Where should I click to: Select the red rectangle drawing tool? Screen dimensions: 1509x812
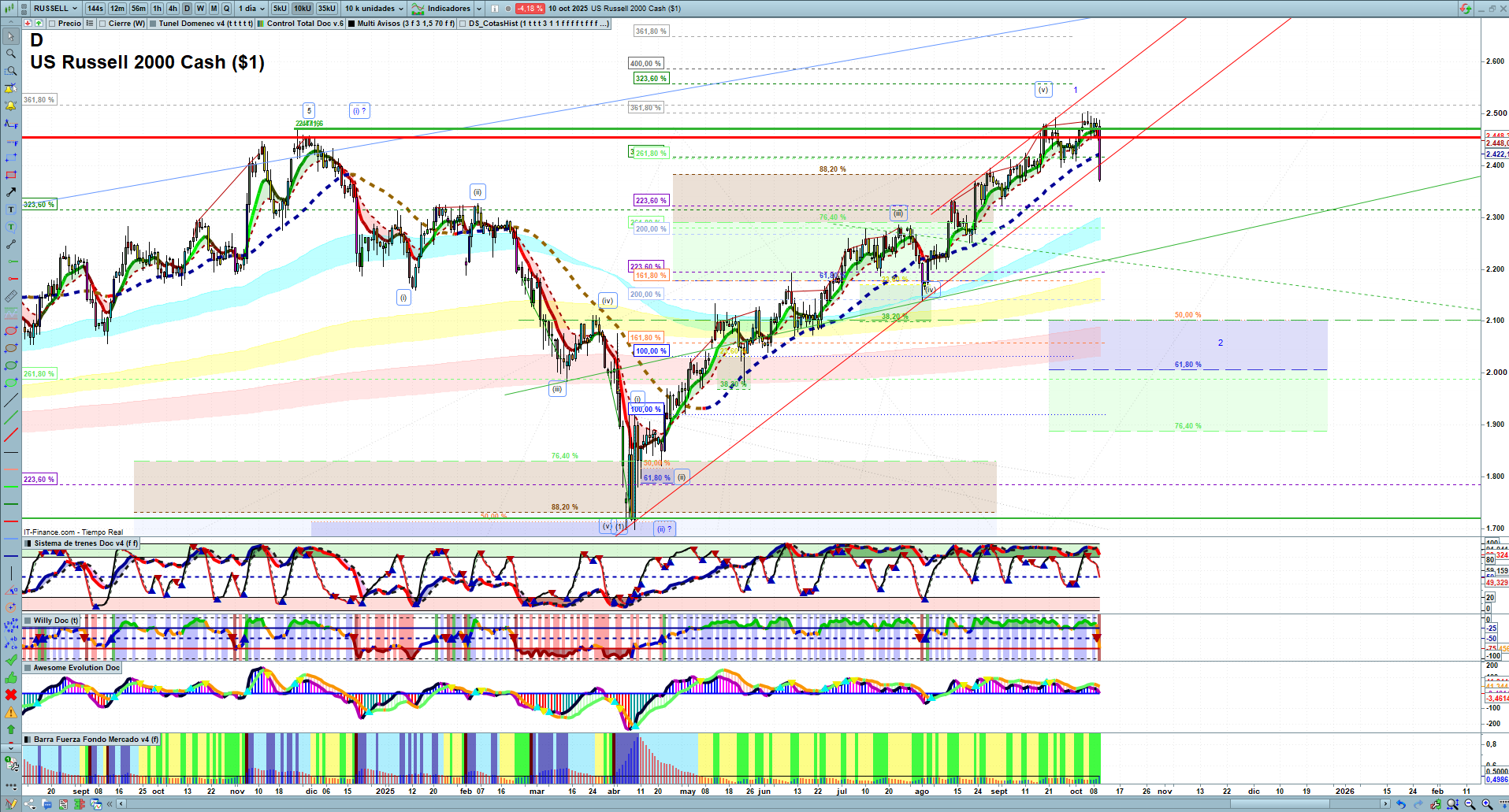point(11,175)
